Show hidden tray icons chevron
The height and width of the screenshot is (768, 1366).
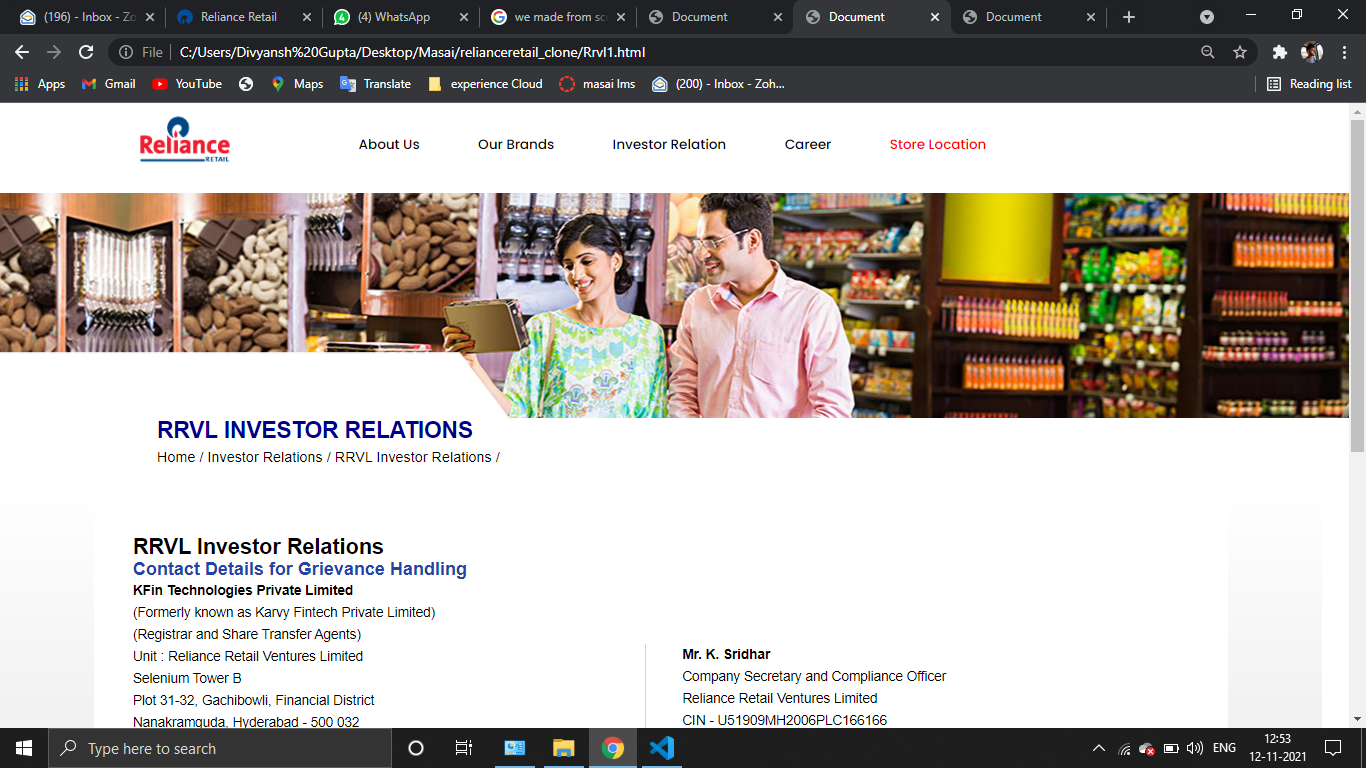point(1099,748)
